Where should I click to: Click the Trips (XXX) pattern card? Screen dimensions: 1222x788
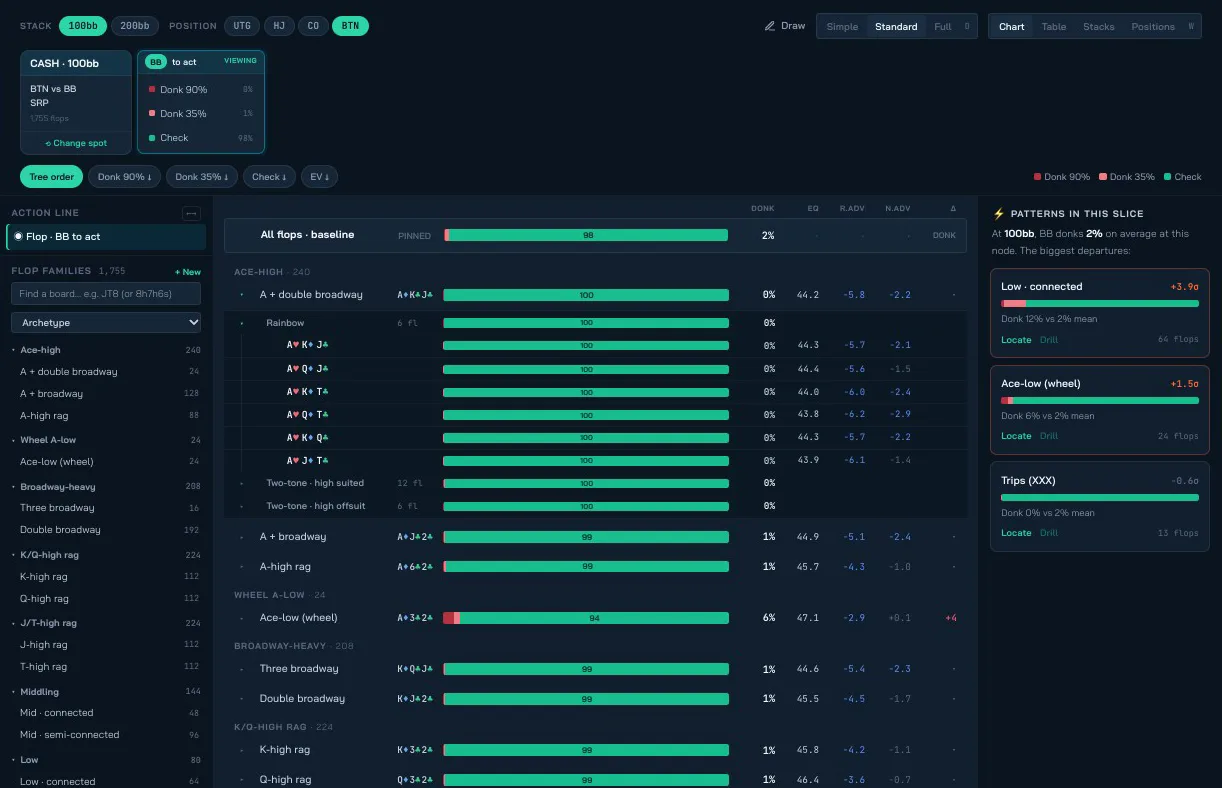pyautogui.click(x=1100, y=506)
